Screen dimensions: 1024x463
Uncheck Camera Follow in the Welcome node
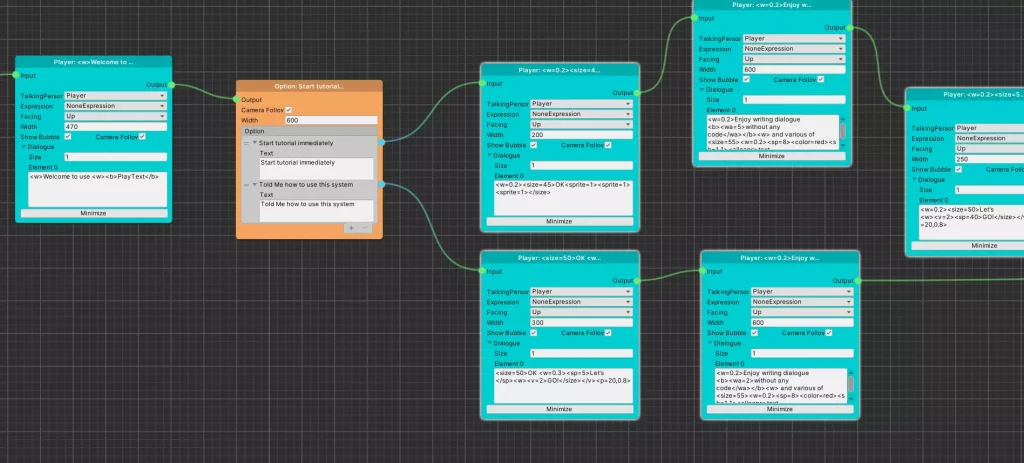click(x=142, y=136)
